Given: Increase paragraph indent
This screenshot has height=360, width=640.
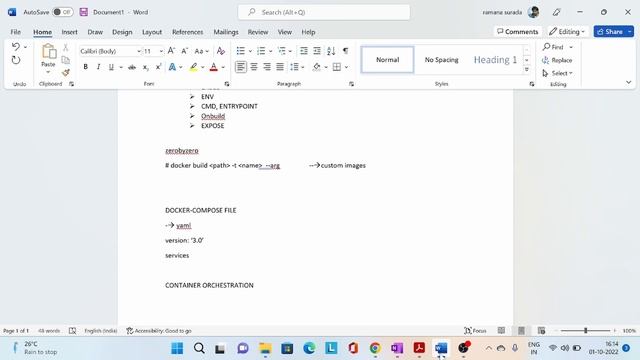Looking at the screenshot, I should click(x=317, y=51).
